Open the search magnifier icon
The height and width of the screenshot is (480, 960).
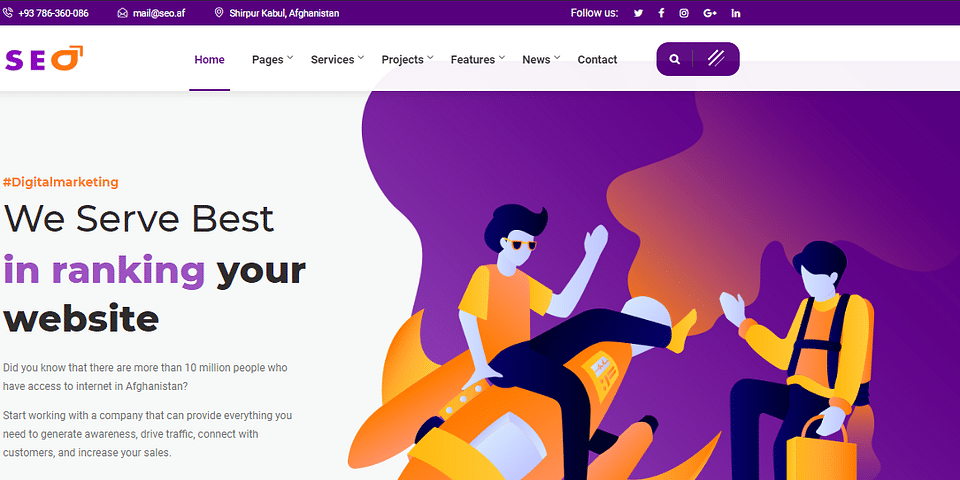[675, 59]
